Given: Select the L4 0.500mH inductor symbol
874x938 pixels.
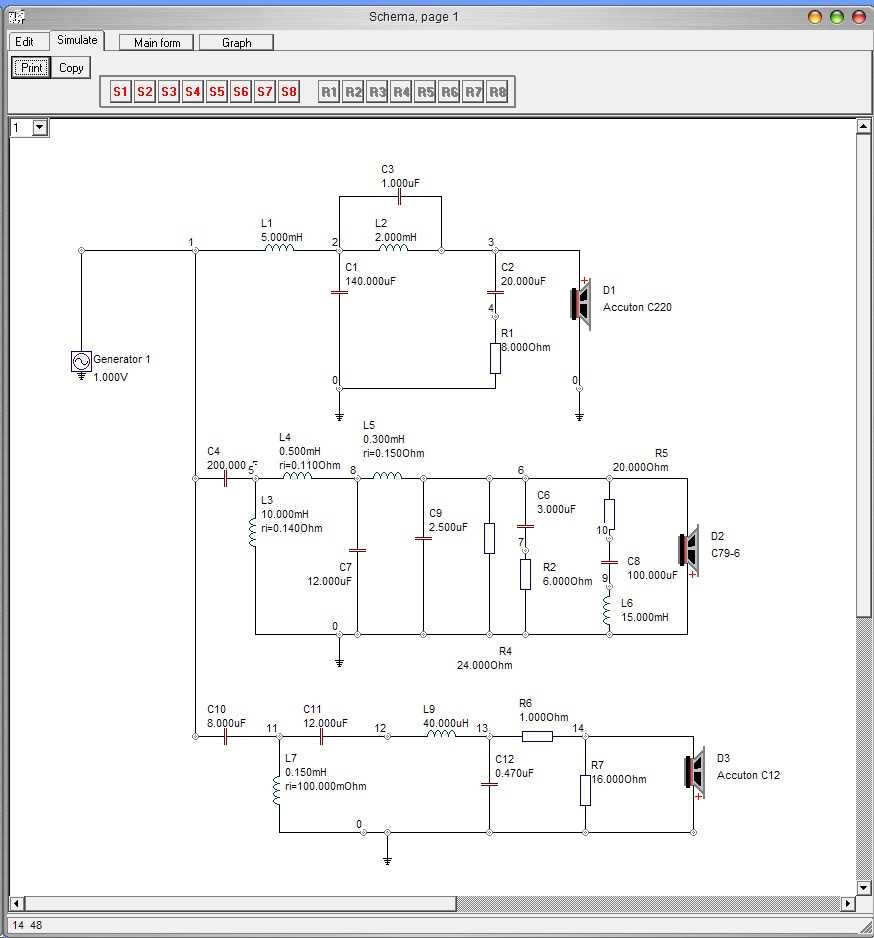Looking at the screenshot, I should click(x=297, y=476).
